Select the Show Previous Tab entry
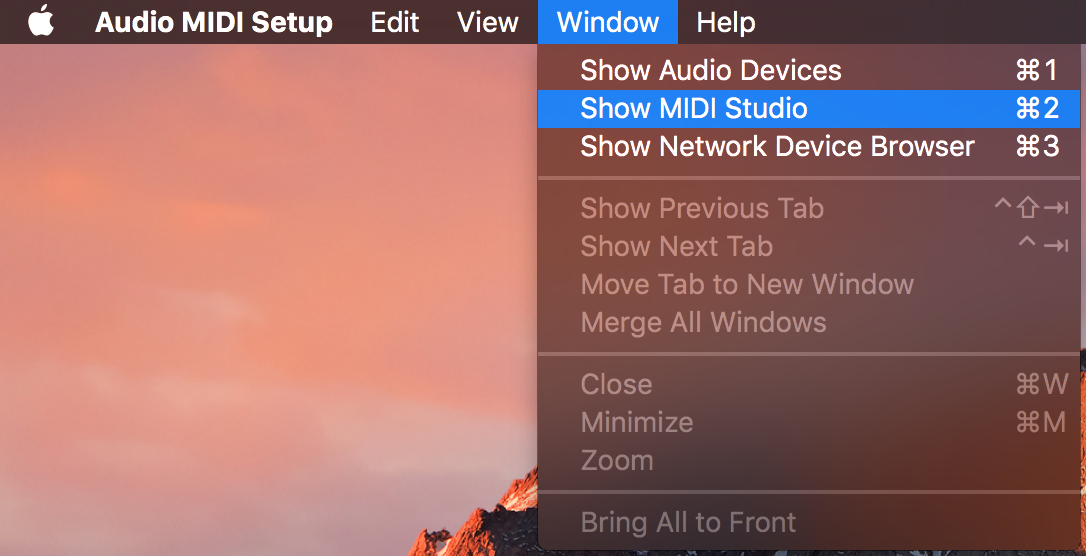The width and height of the screenshot is (1086, 556). click(x=701, y=208)
